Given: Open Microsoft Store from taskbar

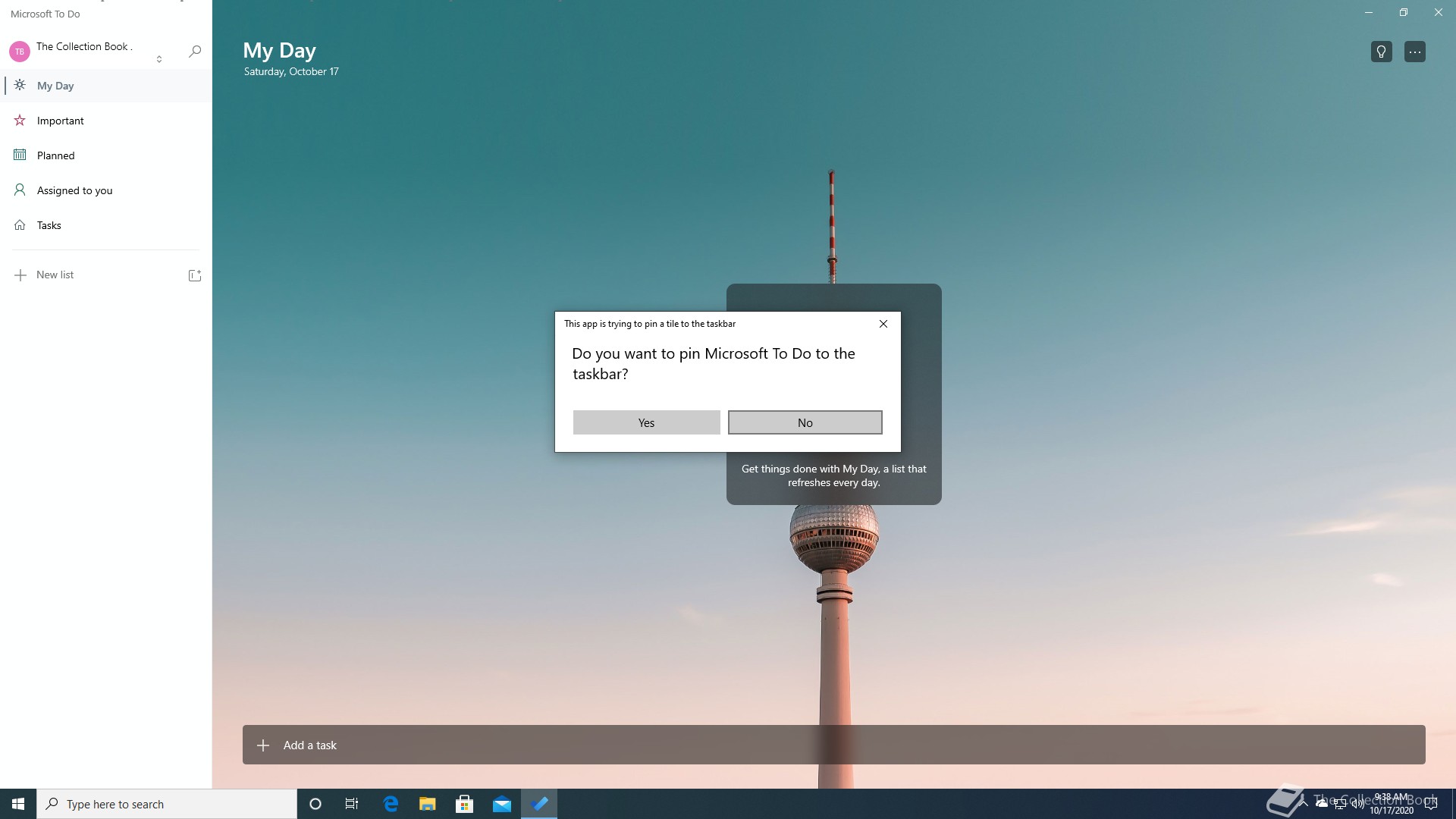Looking at the screenshot, I should coord(465,804).
